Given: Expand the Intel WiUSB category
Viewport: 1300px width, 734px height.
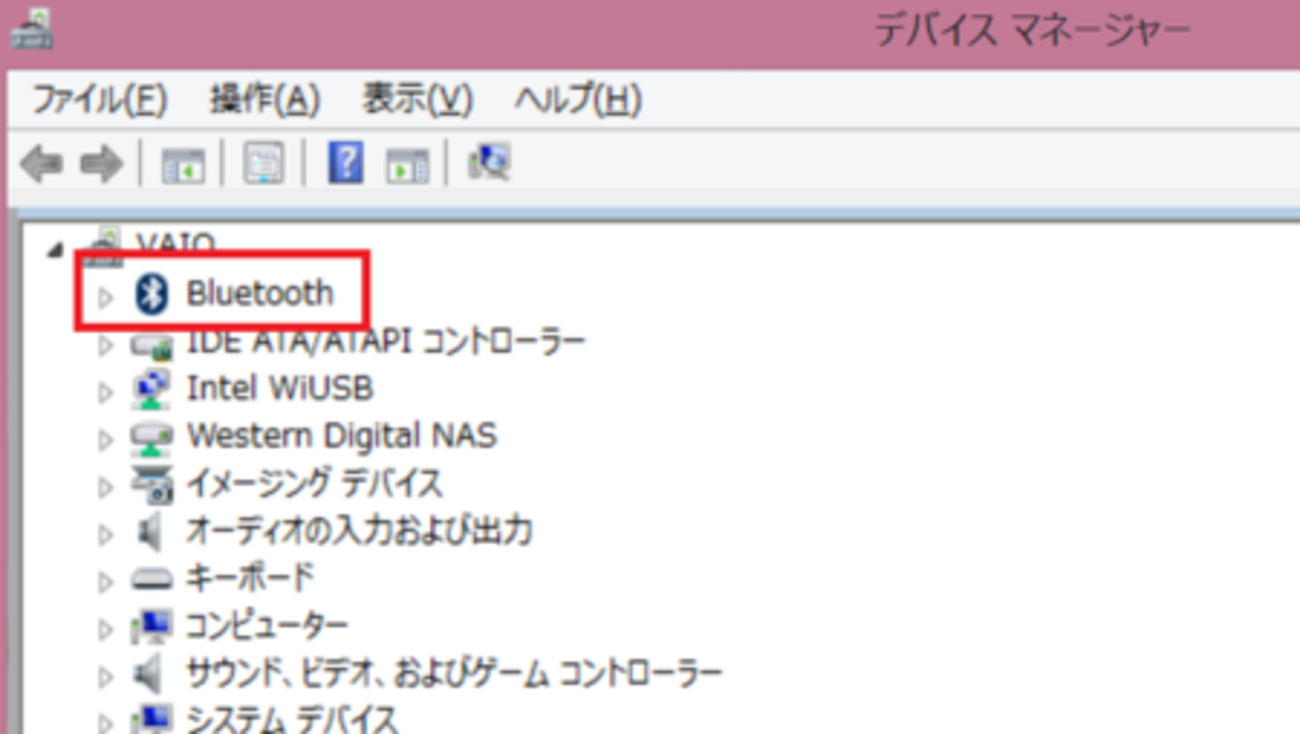Looking at the screenshot, I should pos(106,392).
